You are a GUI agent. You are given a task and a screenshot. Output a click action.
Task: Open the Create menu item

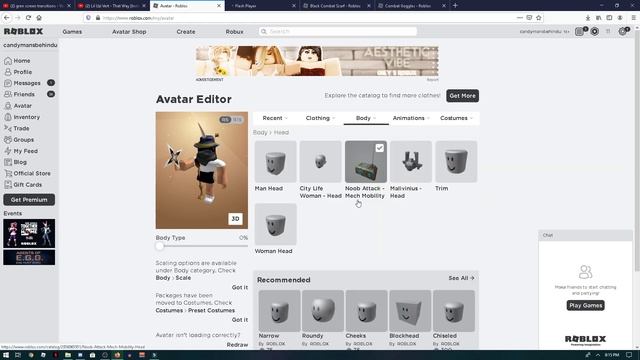(x=186, y=31)
